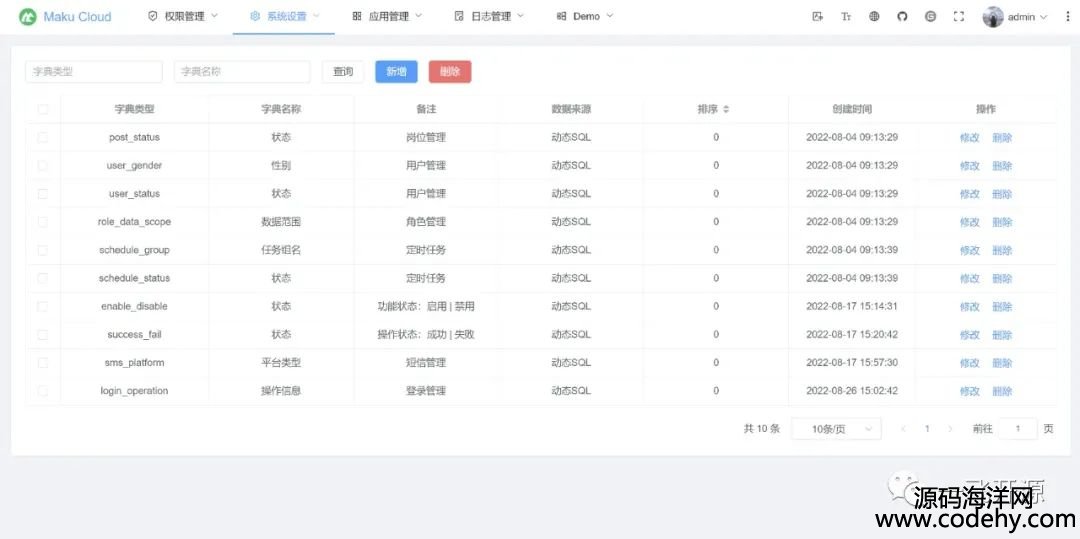Expand the 系统设置 menu chevron
The height and width of the screenshot is (539, 1080).
tap(316, 16)
